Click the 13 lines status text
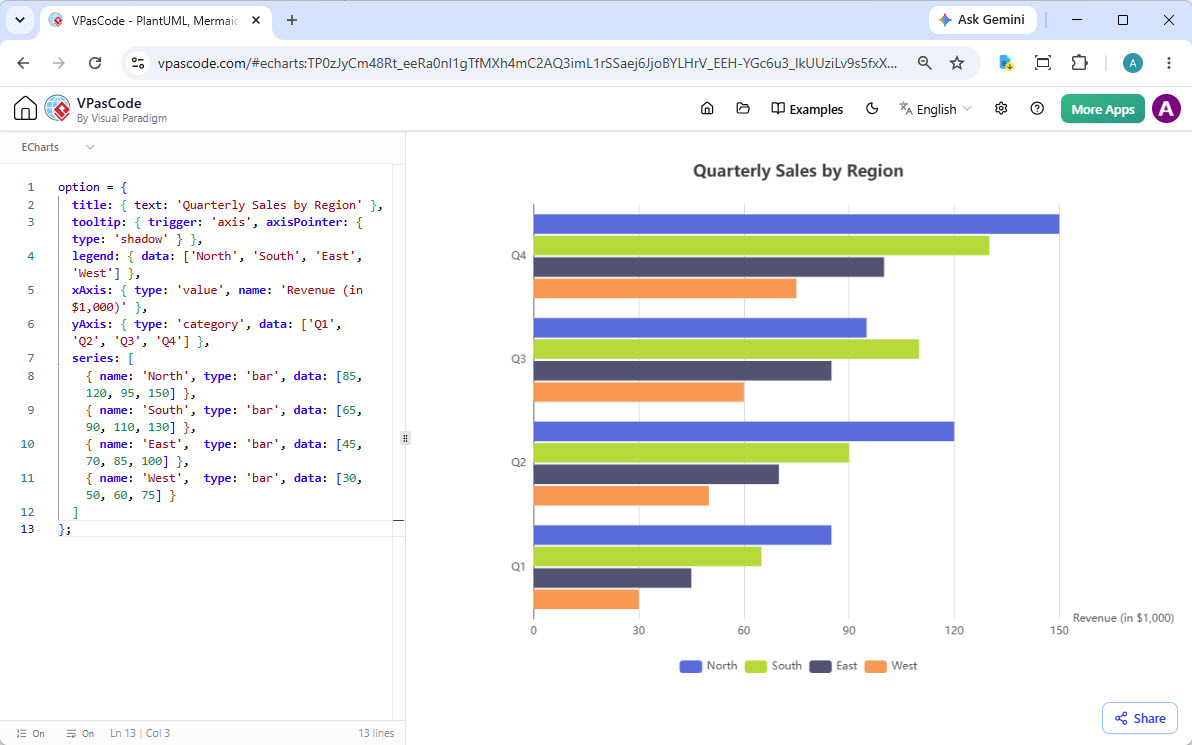Viewport: 1192px width, 745px height. (376, 734)
